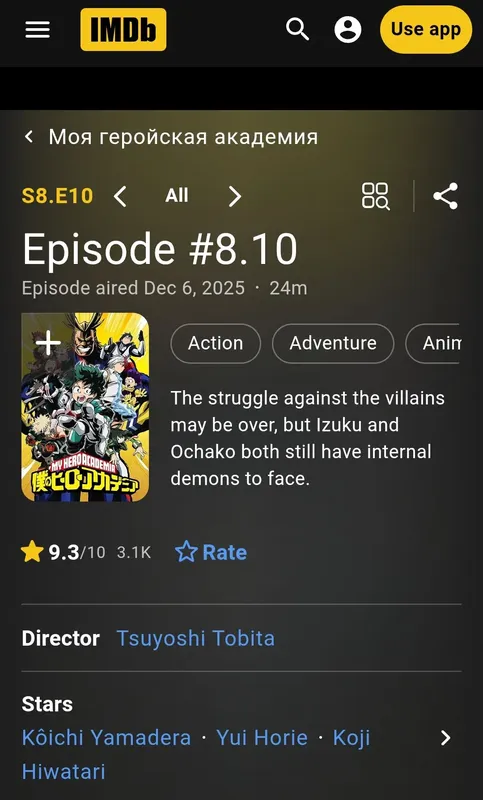Open the episode guide grid icon
483x800 pixels.
pos(376,196)
